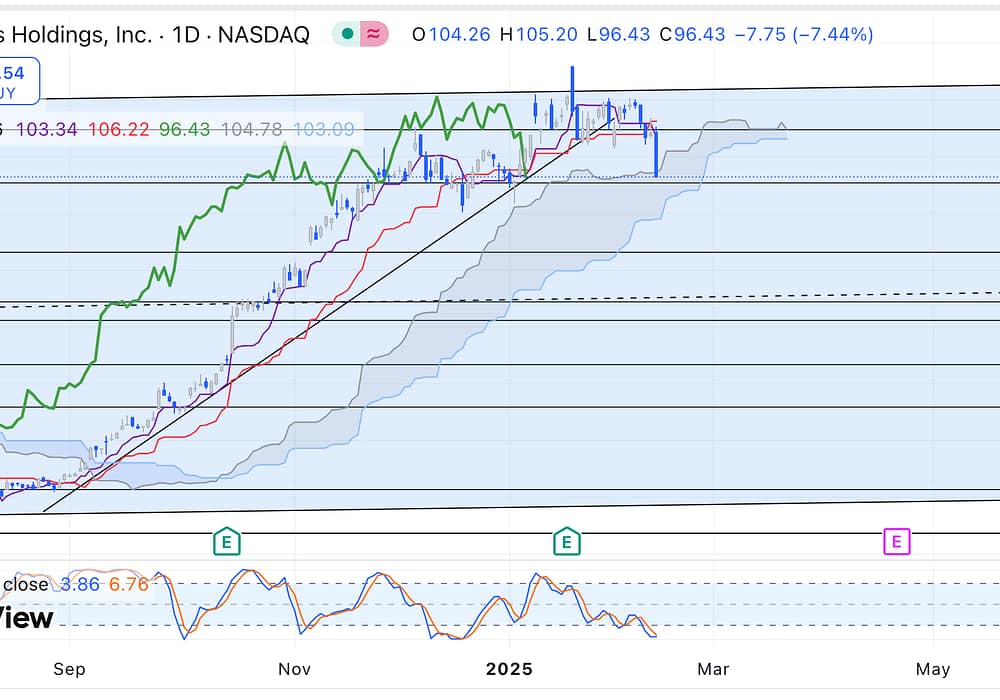Click the green market status dot icon

tap(347, 34)
